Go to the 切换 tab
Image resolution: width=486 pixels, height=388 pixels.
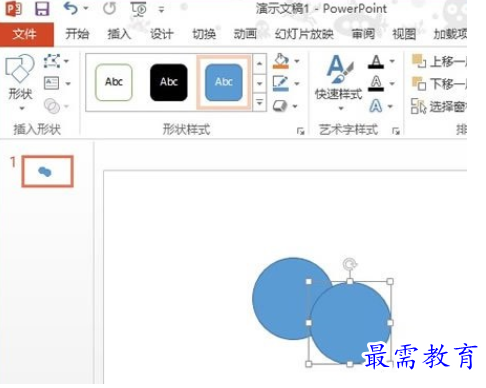(204, 34)
